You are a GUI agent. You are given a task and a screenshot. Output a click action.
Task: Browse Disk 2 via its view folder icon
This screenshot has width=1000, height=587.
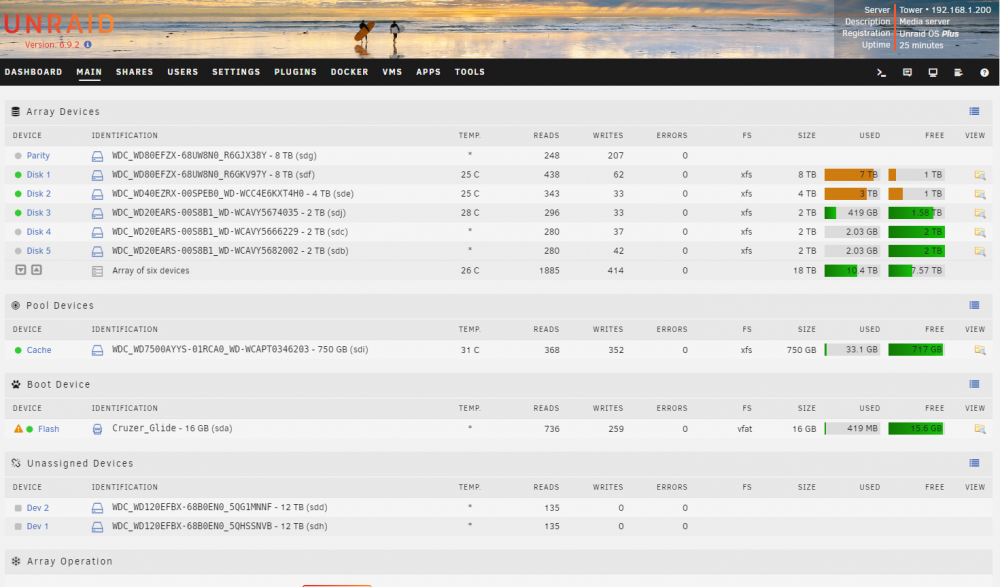(980, 194)
